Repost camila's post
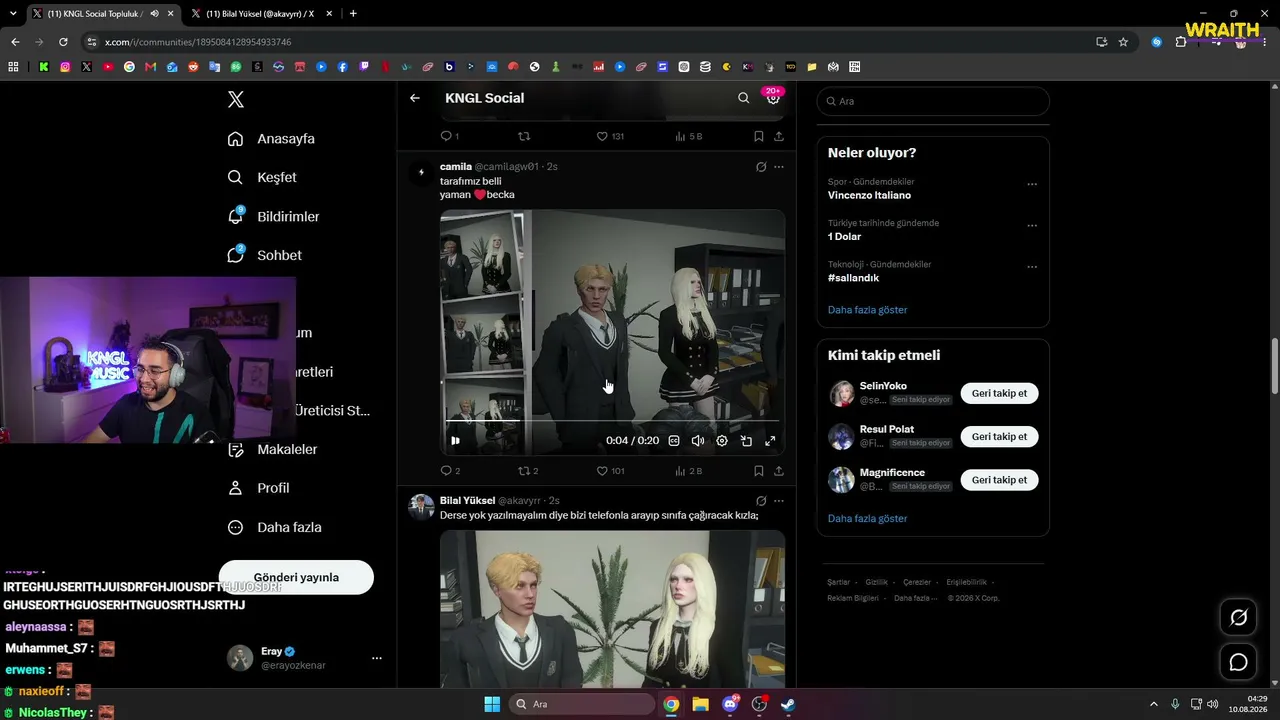Image resolution: width=1280 pixels, height=720 pixels. pyautogui.click(x=523, y=470)
